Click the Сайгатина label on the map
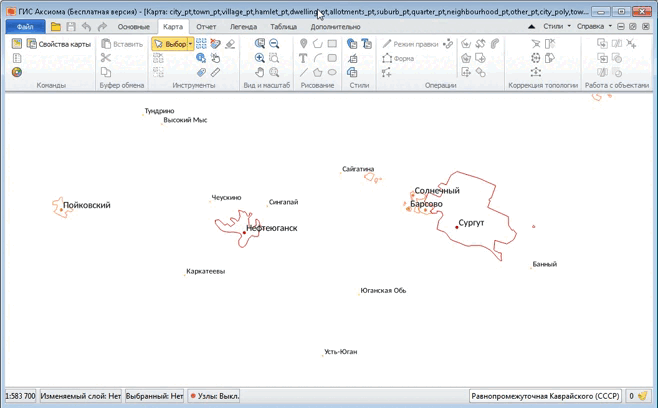This screenshot has width=658, height=408. (358, 169)
